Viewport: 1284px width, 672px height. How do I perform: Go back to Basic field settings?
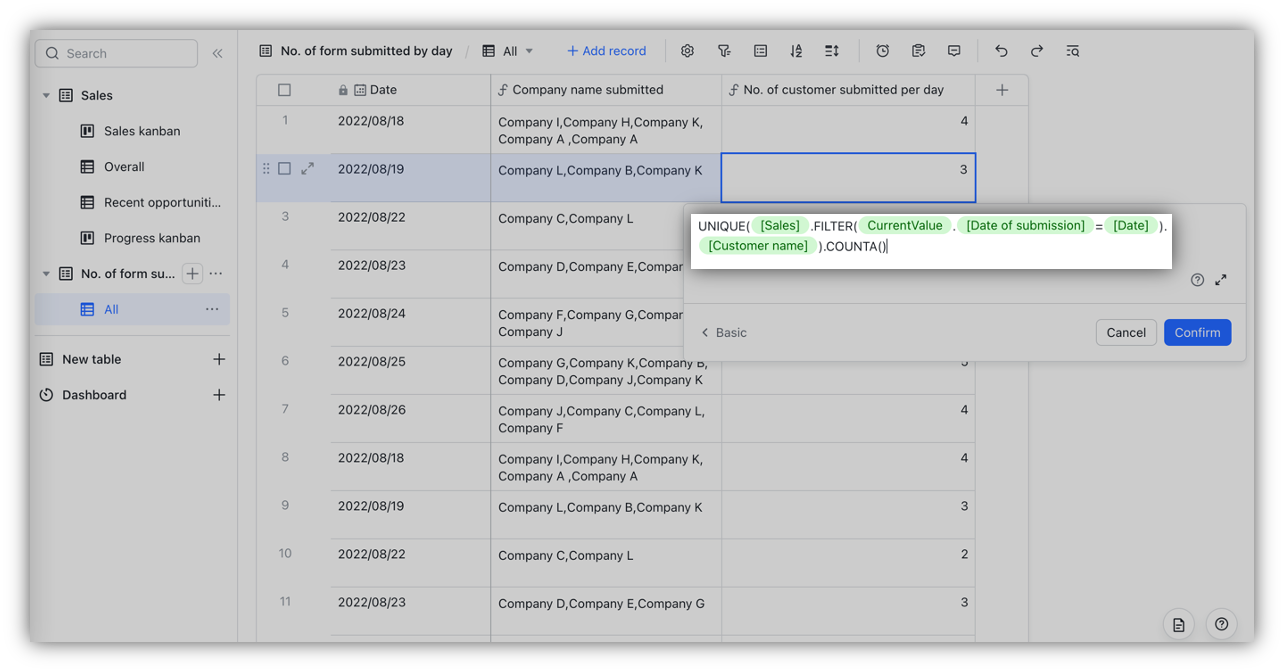pyautogui.click(x=723, y=333)
